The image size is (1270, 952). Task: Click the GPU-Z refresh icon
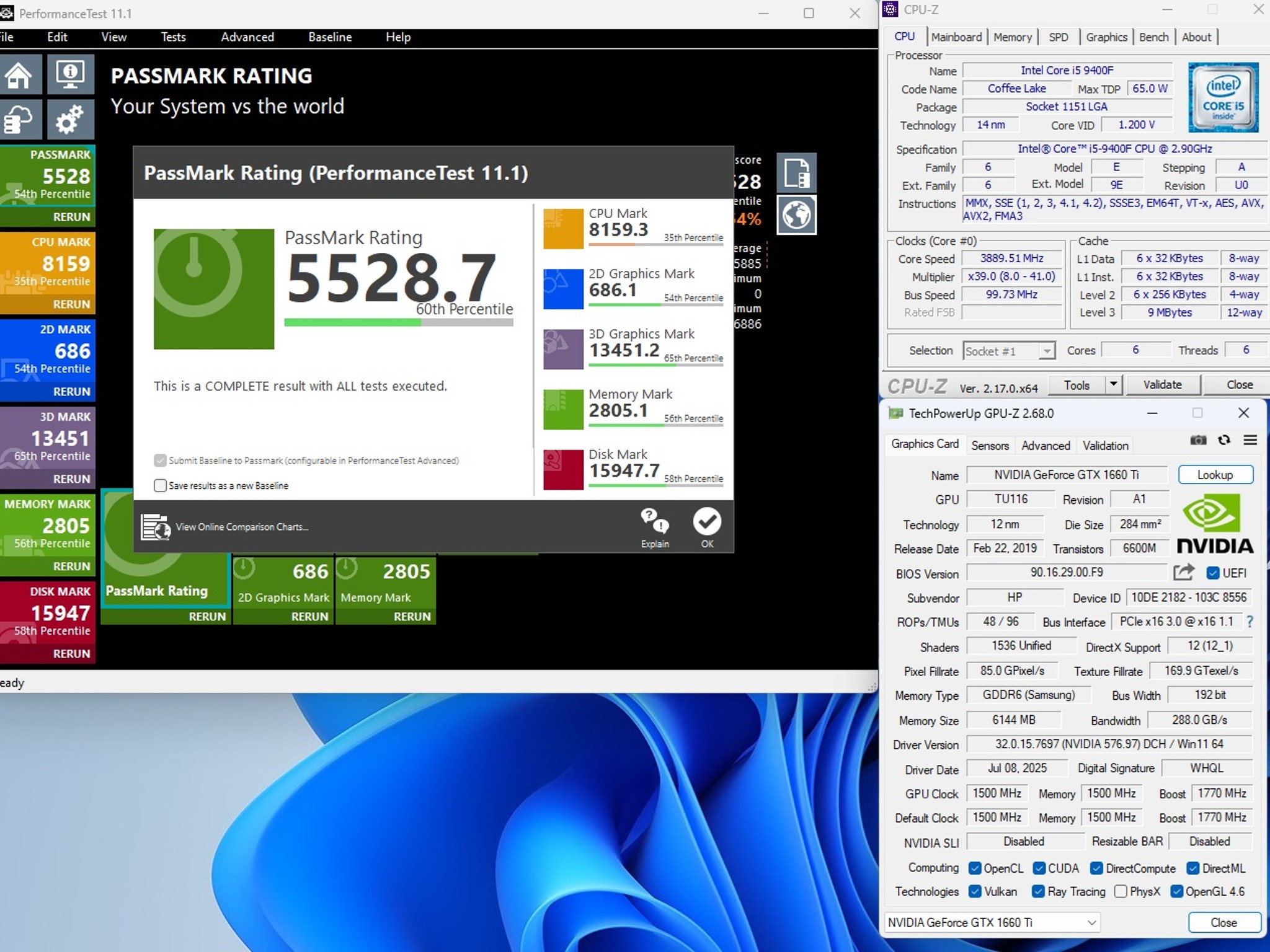(1224, 440)
